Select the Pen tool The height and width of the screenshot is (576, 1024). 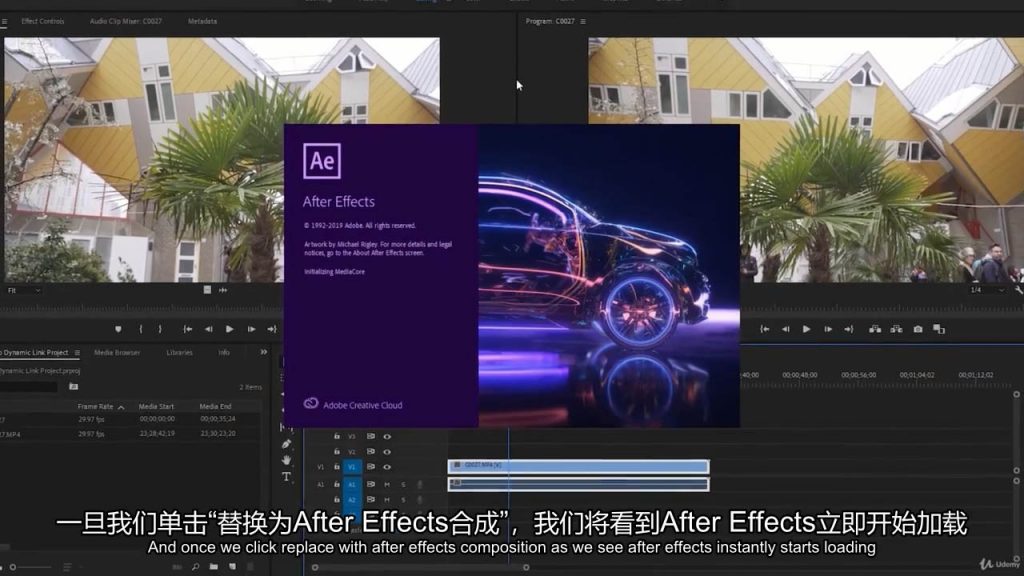pos(286,444)
